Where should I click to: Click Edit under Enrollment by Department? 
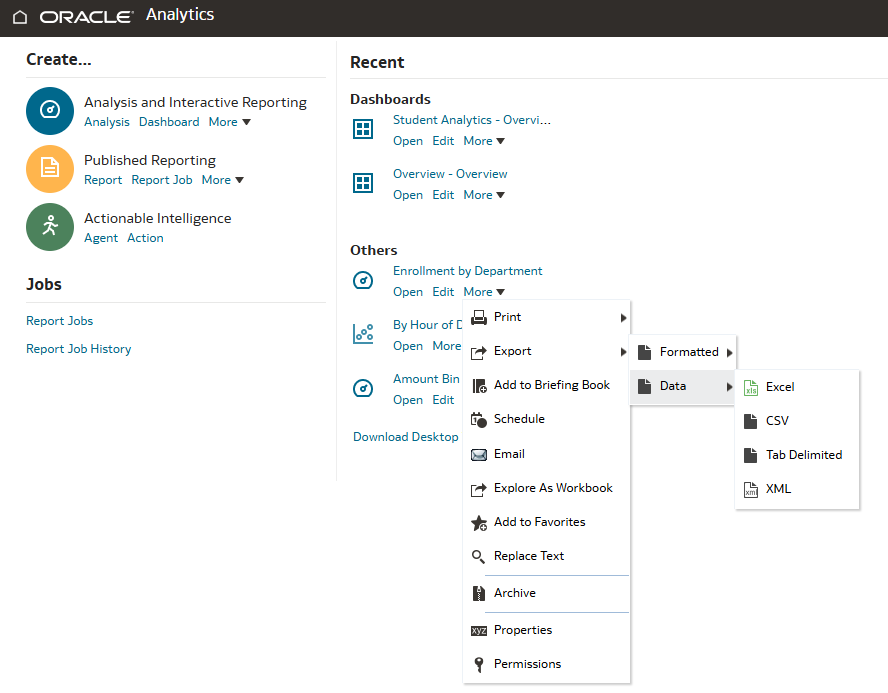click(443, 292)
